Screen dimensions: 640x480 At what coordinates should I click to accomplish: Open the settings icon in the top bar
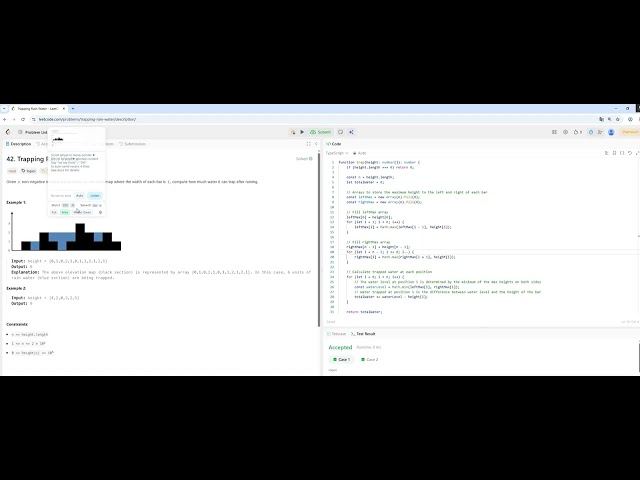[x=565, y=132]
